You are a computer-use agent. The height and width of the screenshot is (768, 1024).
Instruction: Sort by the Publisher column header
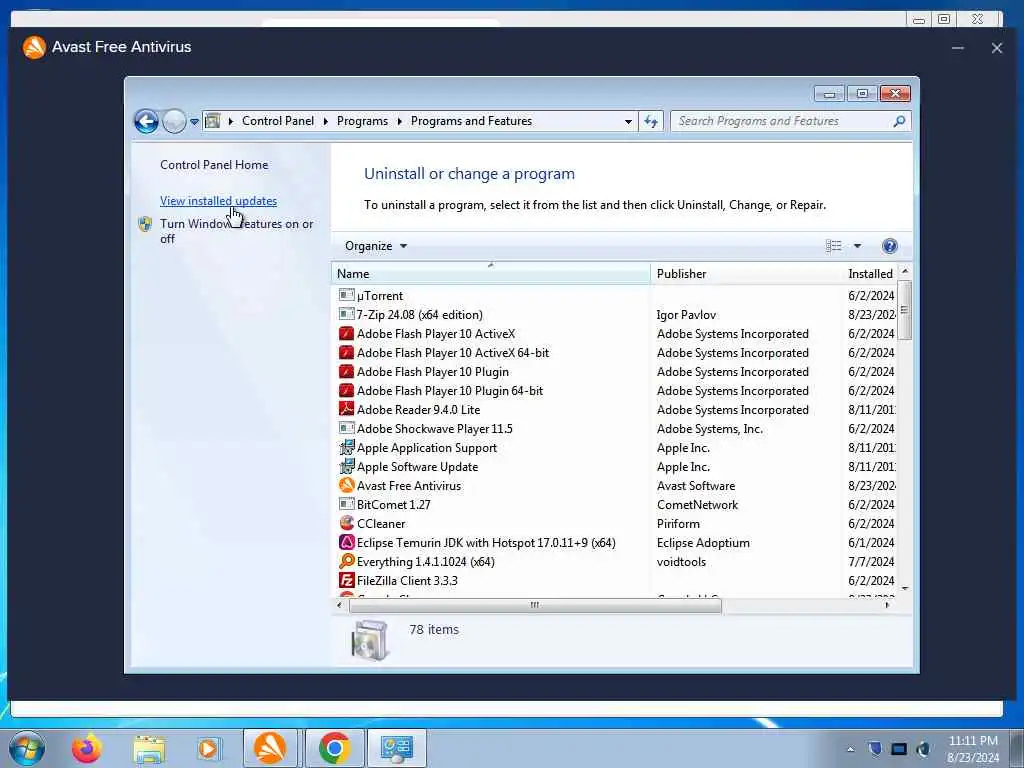coord(746,274)
